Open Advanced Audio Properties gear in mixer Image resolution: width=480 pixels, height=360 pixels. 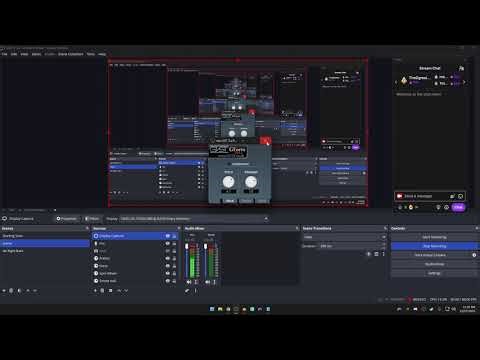tap(187, 291)
